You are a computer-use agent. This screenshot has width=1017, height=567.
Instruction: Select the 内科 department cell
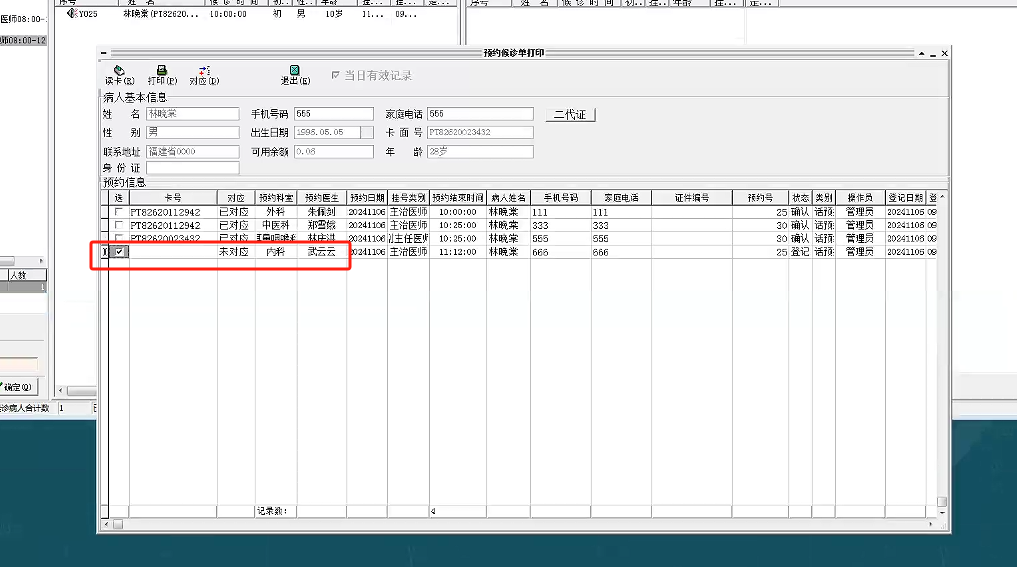click(276, 252)
